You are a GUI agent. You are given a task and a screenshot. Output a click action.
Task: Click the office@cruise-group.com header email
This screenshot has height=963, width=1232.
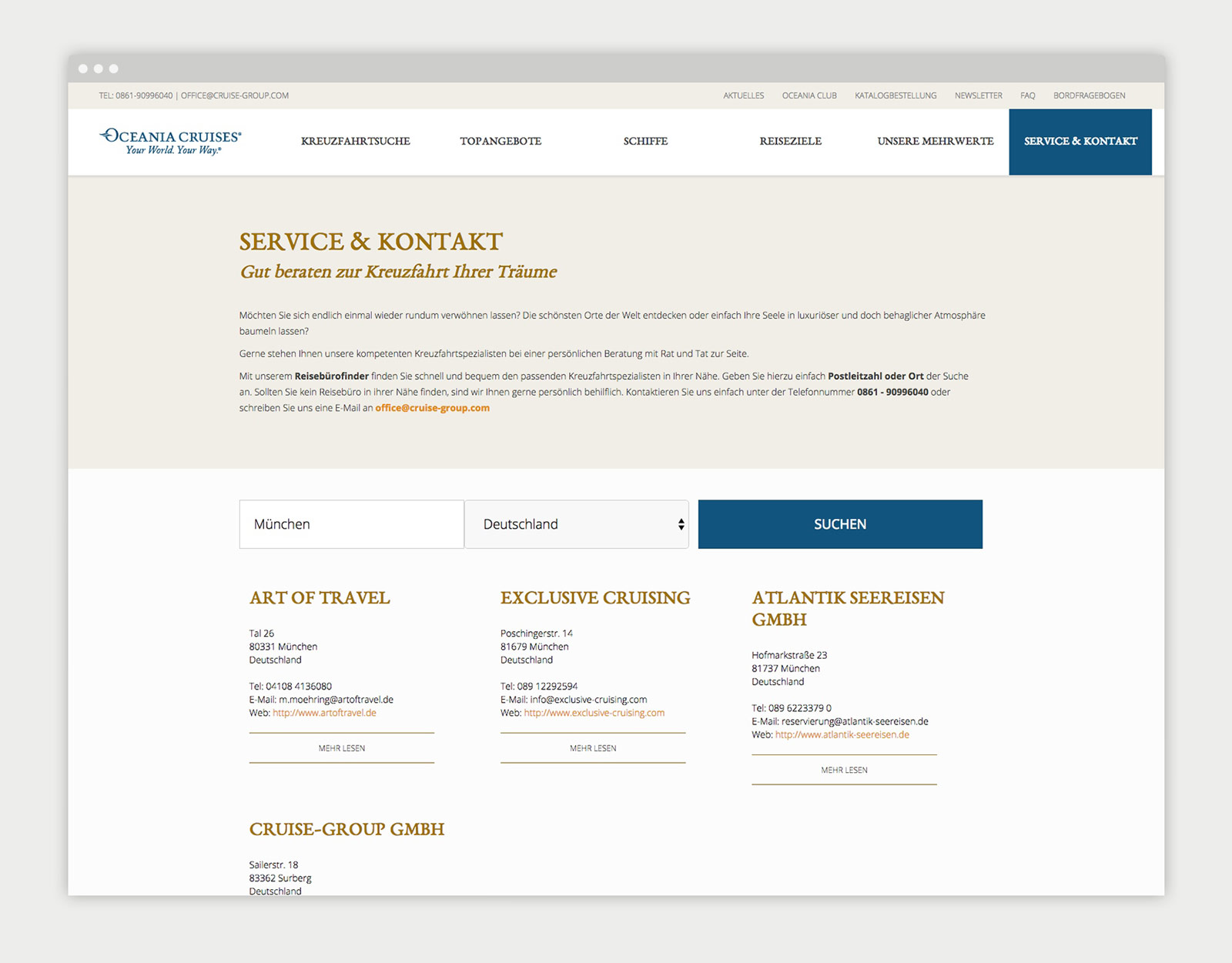235,95
